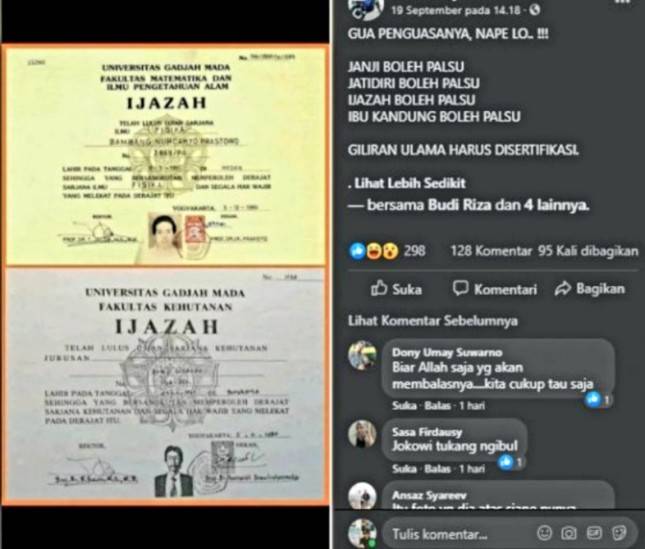Click the share arrow icon beside Bagikan
The width and height of the screenshot is (645, 549).
[x=563, y=289]
